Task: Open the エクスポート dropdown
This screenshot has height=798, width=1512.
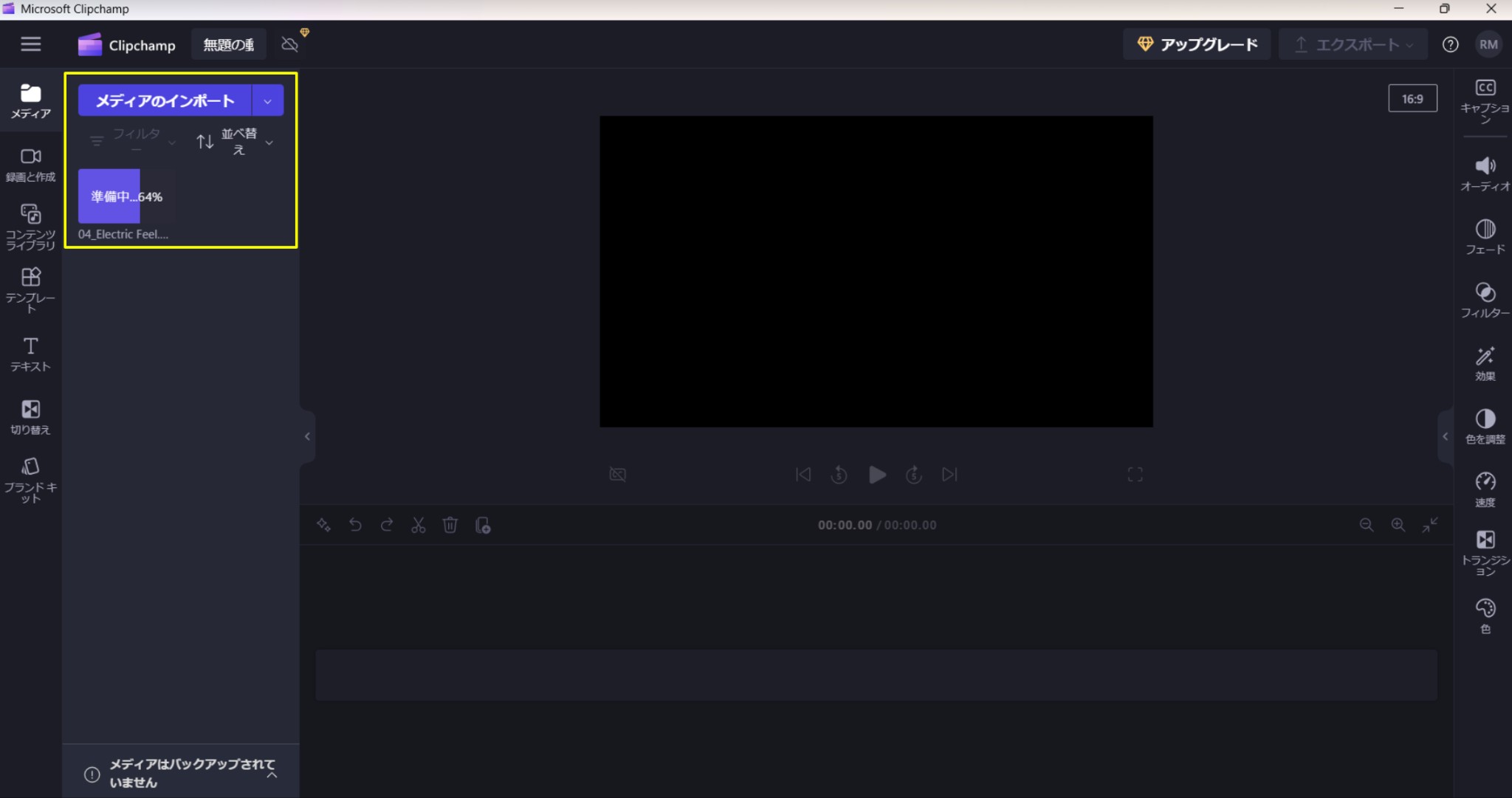Action: click(1353, 44)
